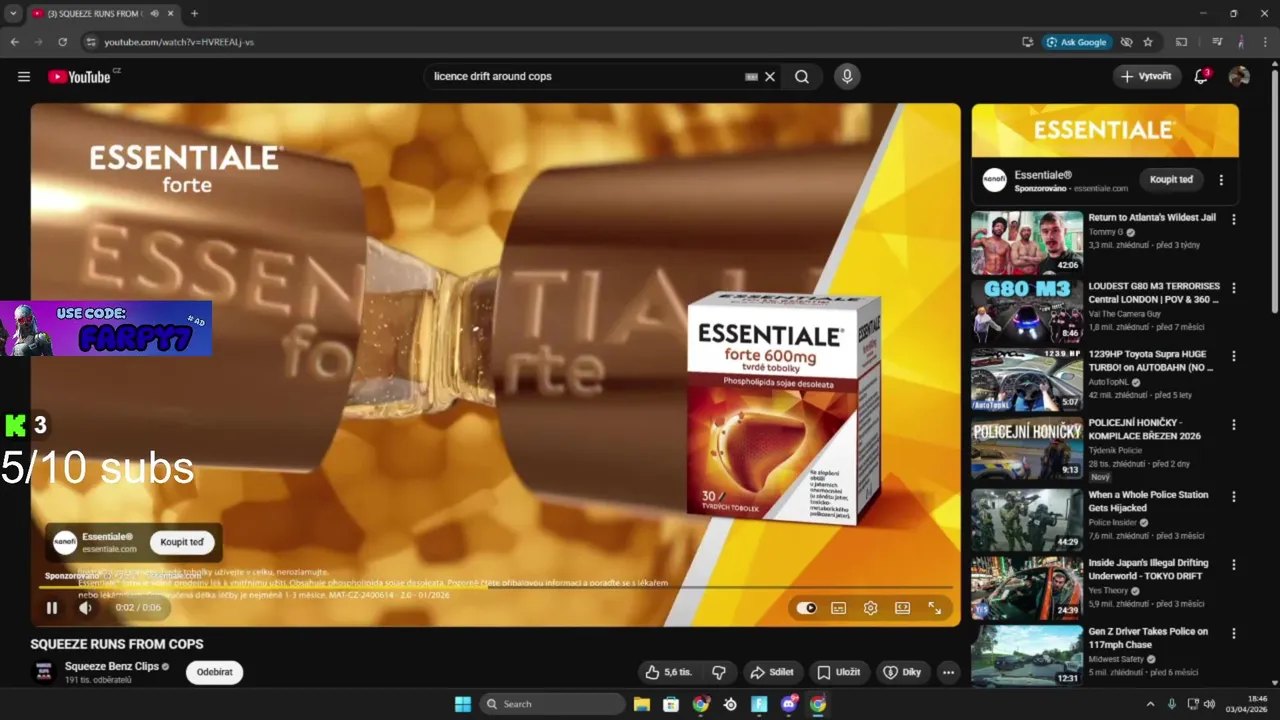
Task: Open the POLICEJNÍ HONIČKY video title
Action: coord(1144,429)
